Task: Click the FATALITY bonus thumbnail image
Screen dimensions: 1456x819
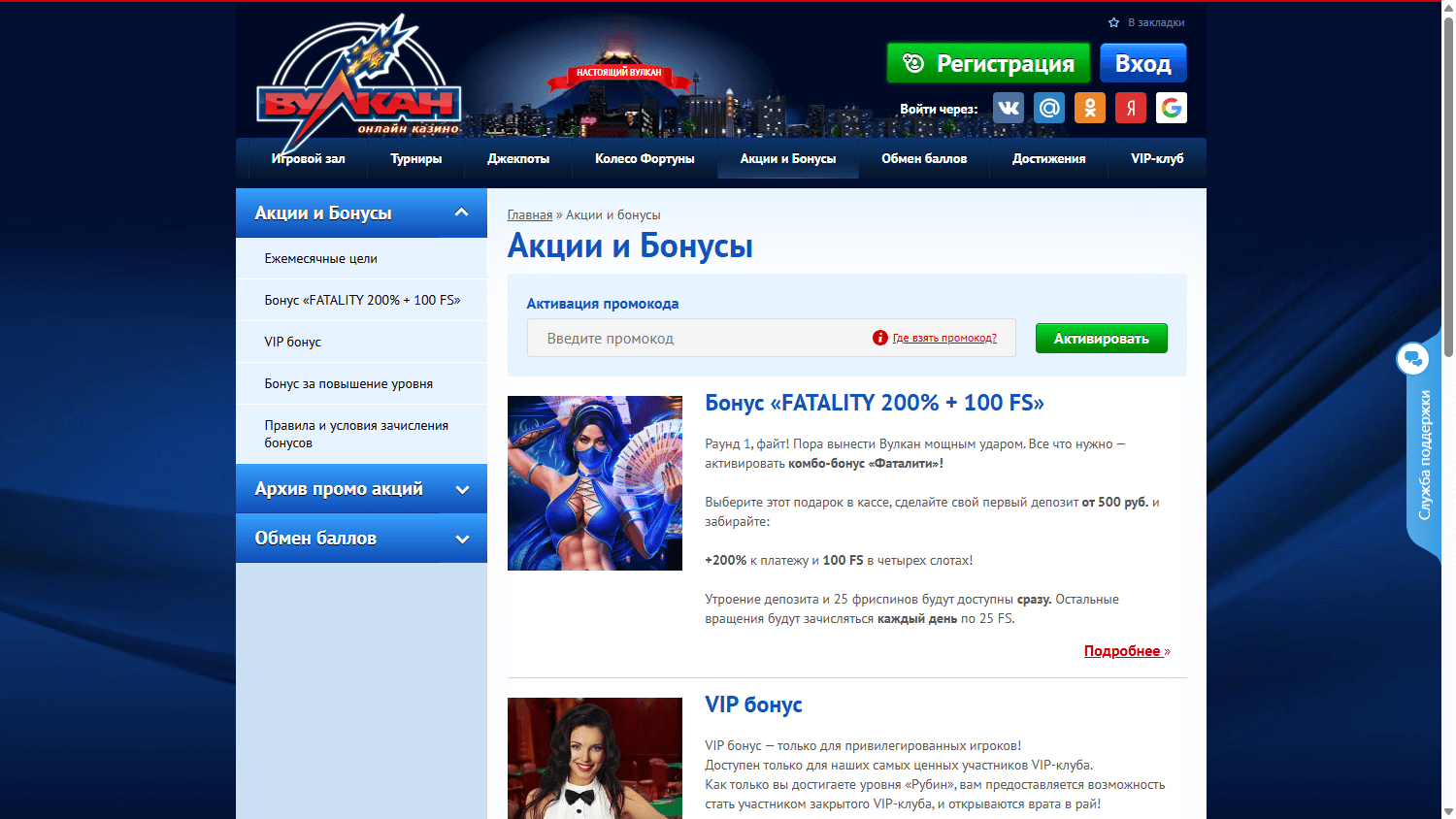Action: tap(594, 482)
